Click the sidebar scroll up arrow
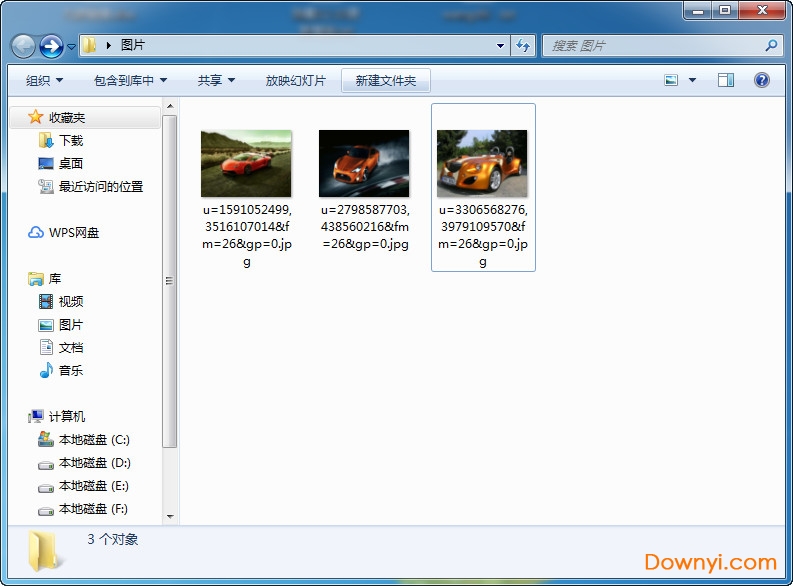793x586 pixels. coord(170,106)
